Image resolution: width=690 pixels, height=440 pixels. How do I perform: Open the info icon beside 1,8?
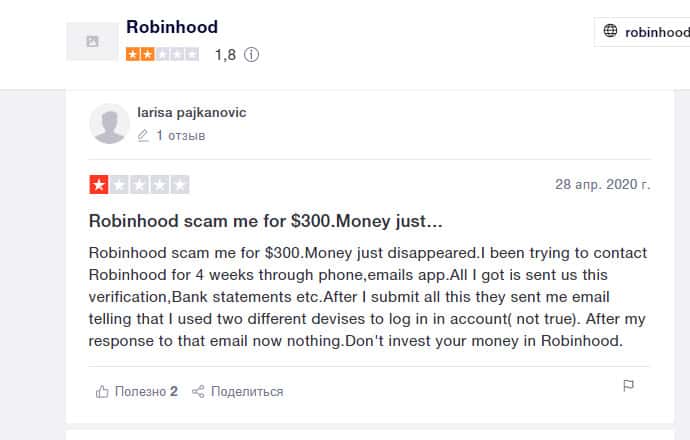[x=251, y=56]
